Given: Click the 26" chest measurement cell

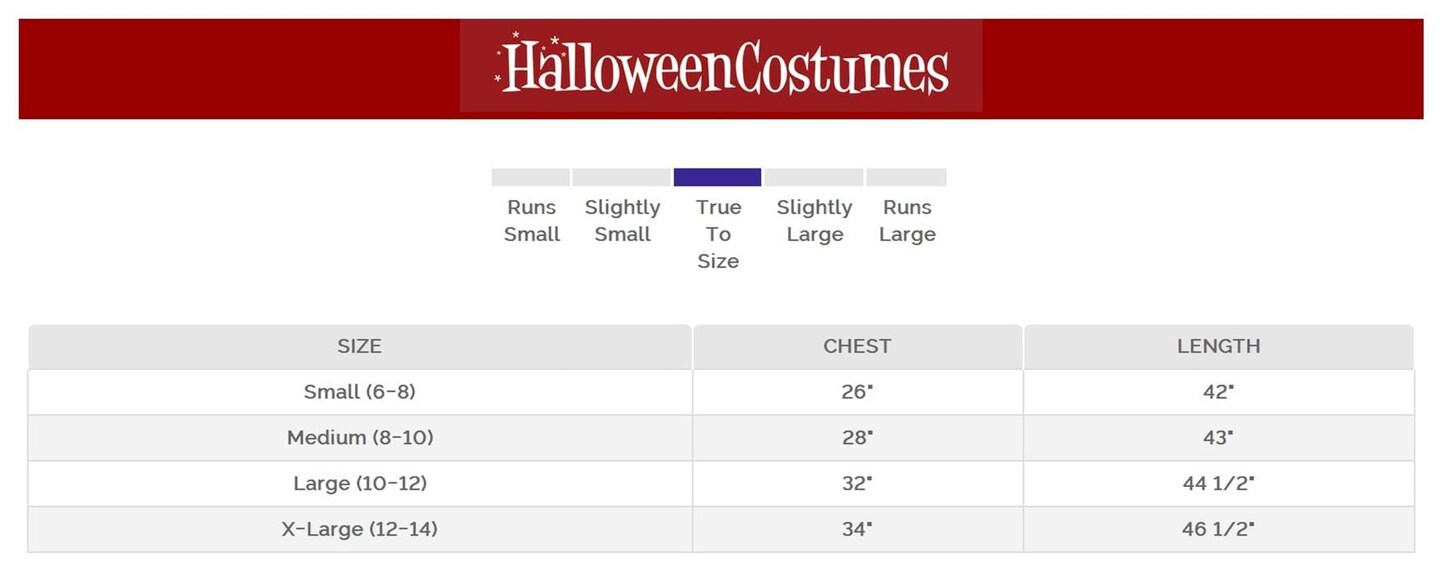Looking at the screenshot, I should tap(857, 392).
